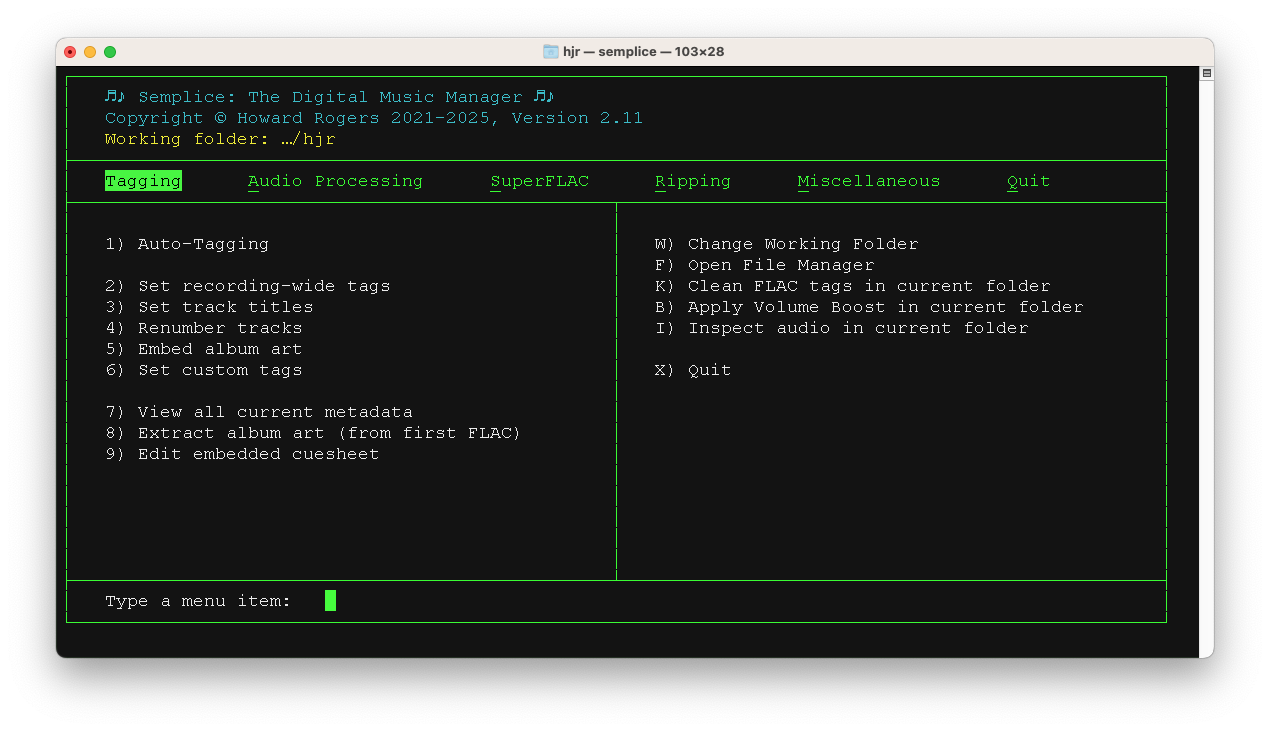Open the Miscellaneous menu
Viewport: 1270px width, 732px height.
[x=868, y=181]
